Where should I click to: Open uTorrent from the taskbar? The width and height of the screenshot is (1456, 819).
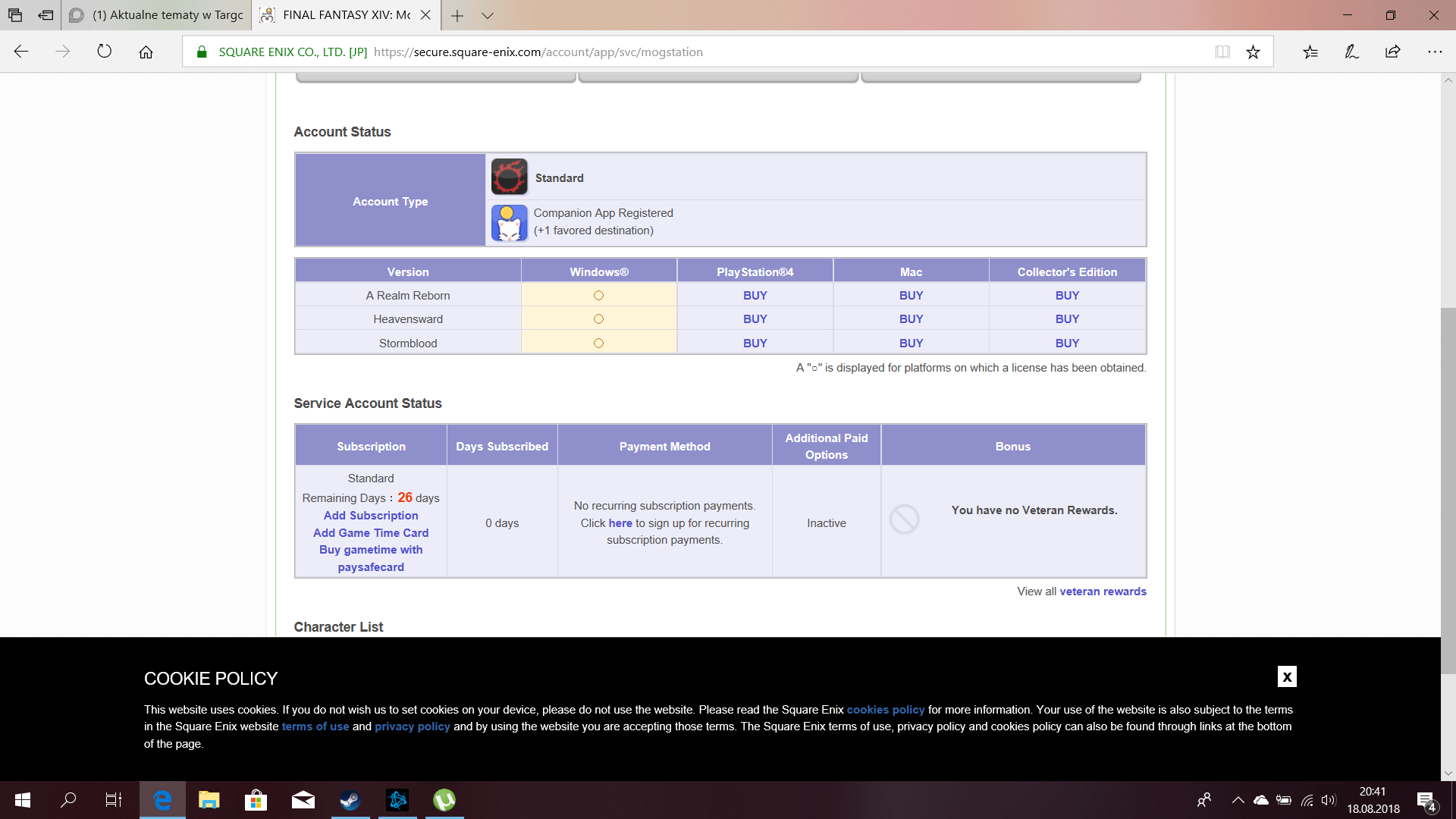tap(444, 800)
